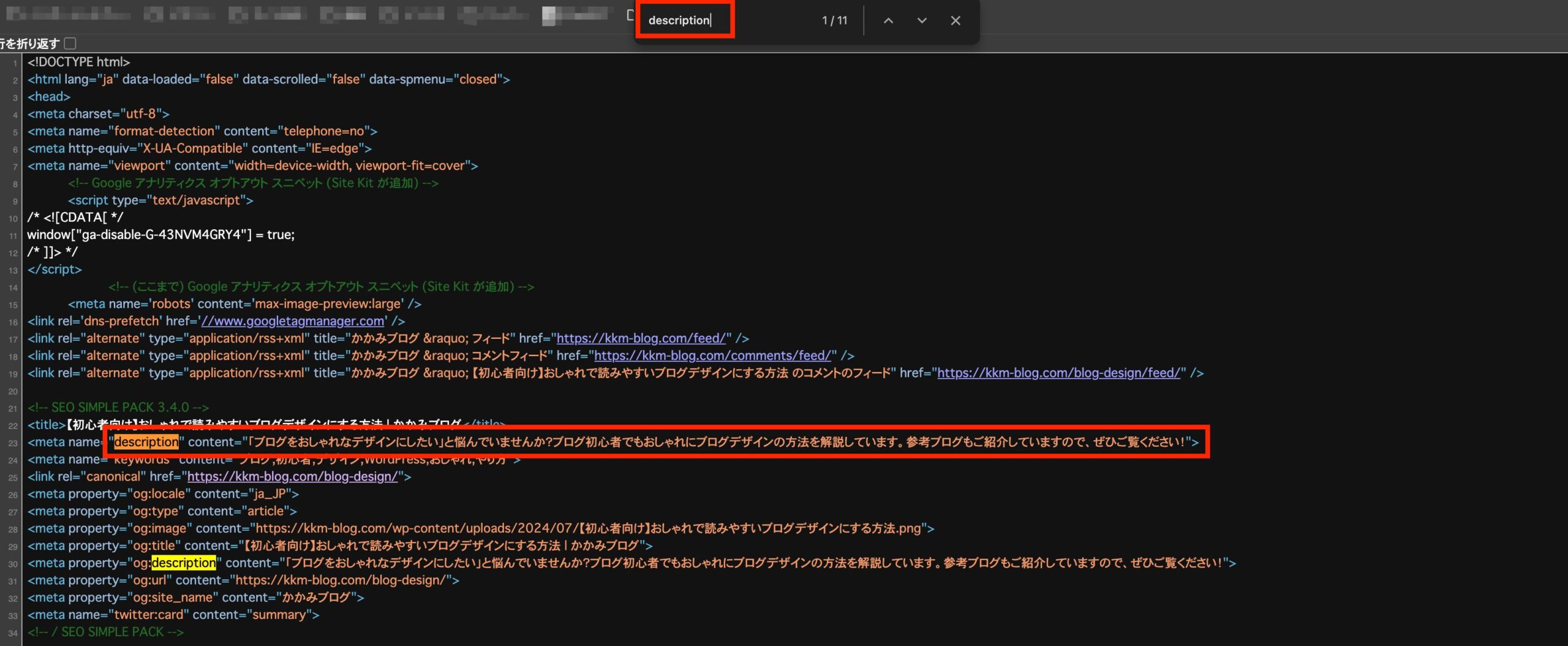This screenshot has height=646, width=1568.
Task: Open the kkm-blog.com/comments/feed/ link
Action: click(x=712, y=355)
